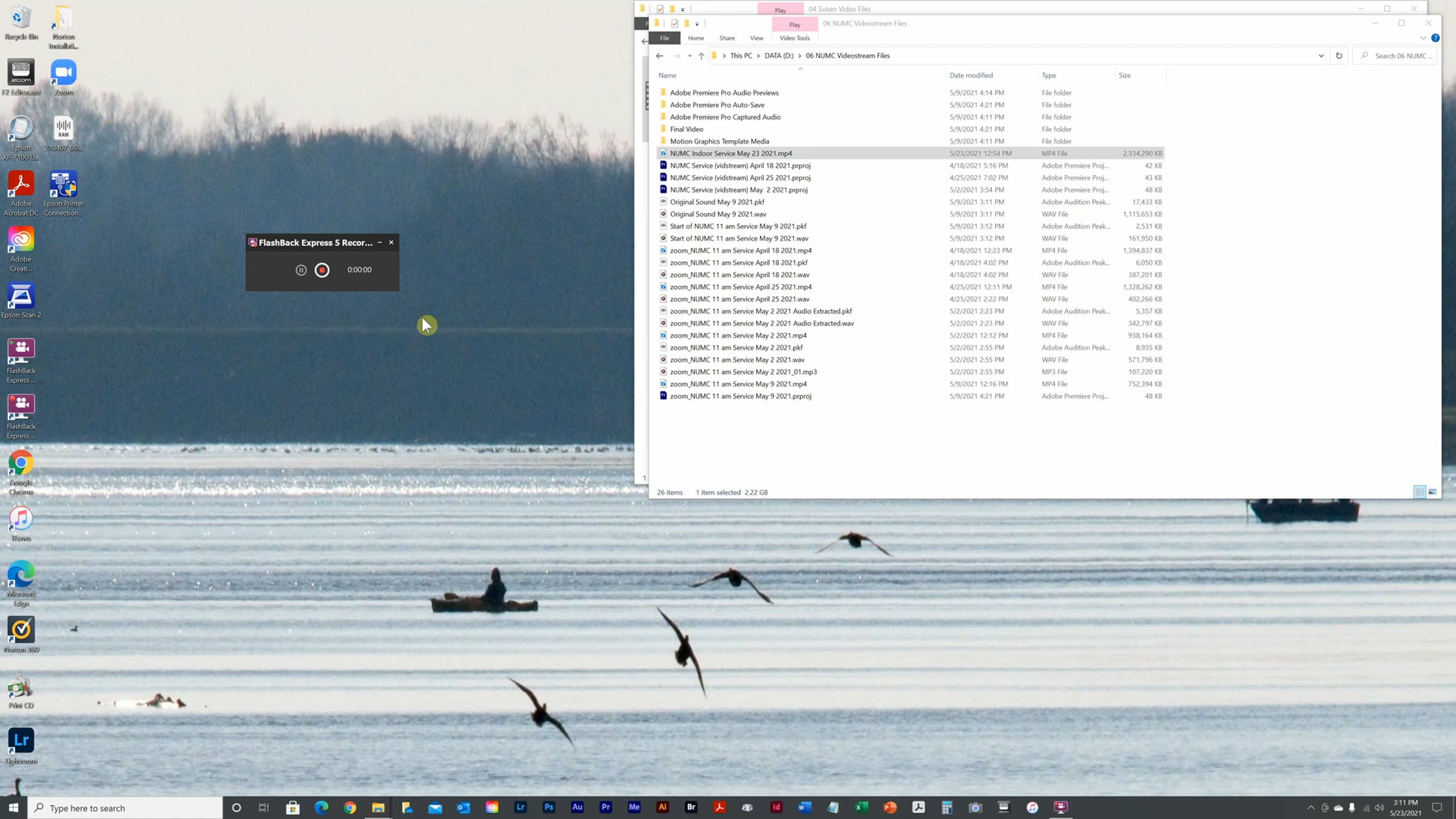The height and width of the screenshot is (819, 1456).
Task: Open address bar previous locations dropdown
Action: click(1321, 56)
